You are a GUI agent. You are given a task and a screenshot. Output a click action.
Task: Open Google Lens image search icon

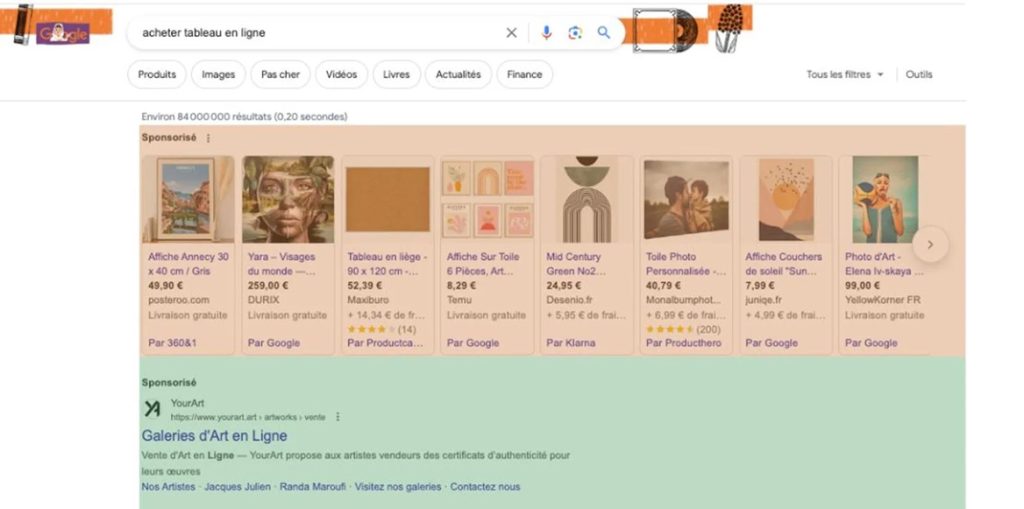tap(575, 33)
